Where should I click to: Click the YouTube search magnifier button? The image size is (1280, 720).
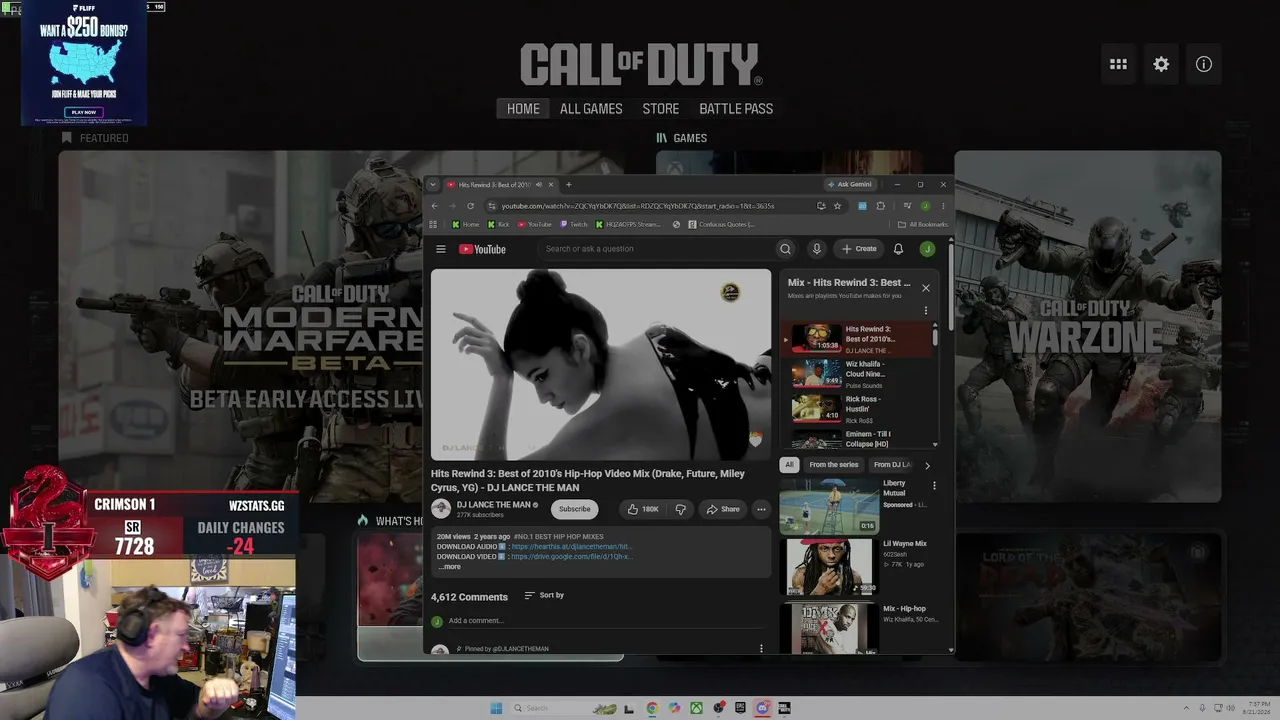coord(786,249)
